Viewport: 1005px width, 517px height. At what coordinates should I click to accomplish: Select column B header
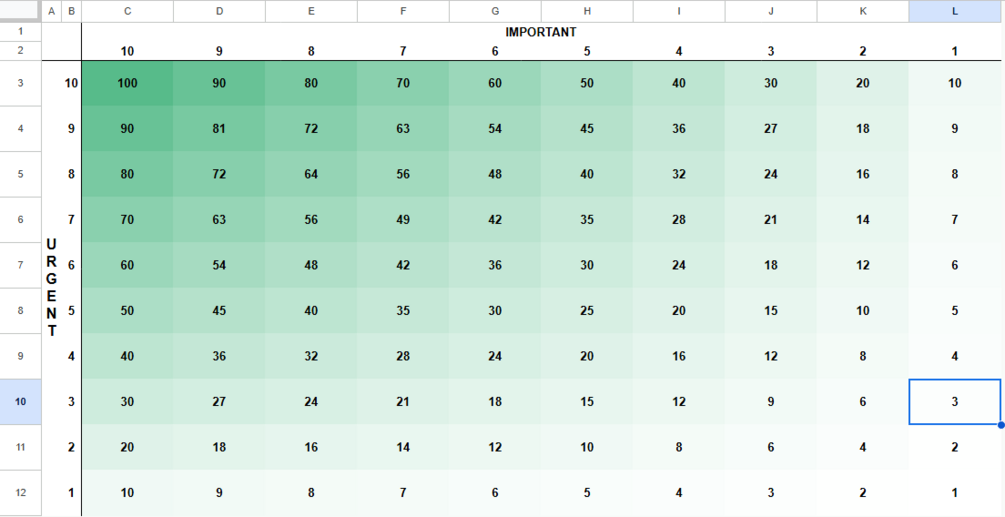[x=71, y=12]
